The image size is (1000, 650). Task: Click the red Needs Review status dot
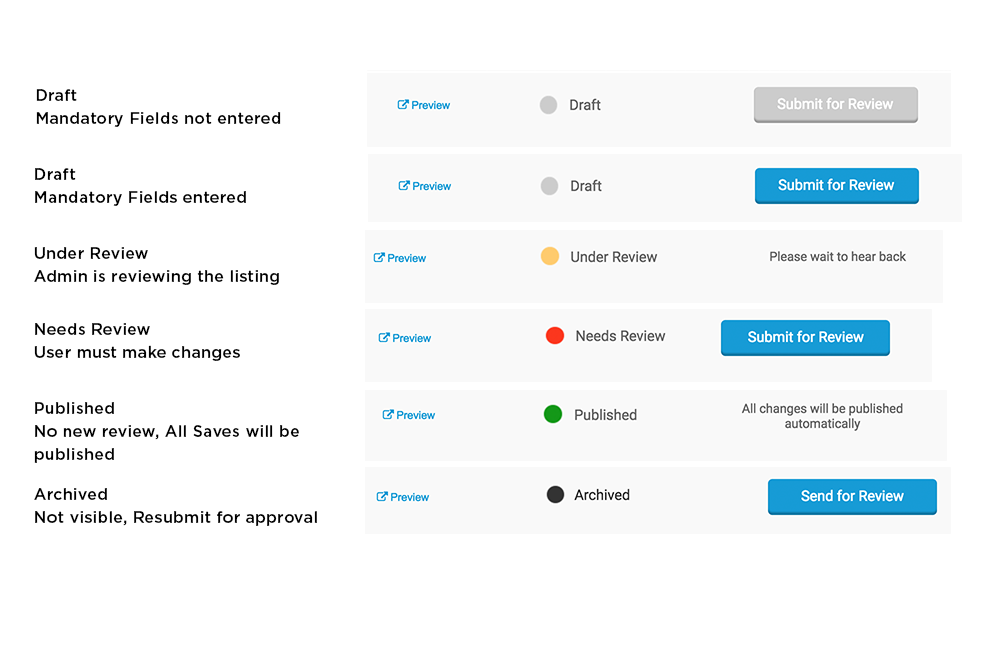click(x=555, y=336)
